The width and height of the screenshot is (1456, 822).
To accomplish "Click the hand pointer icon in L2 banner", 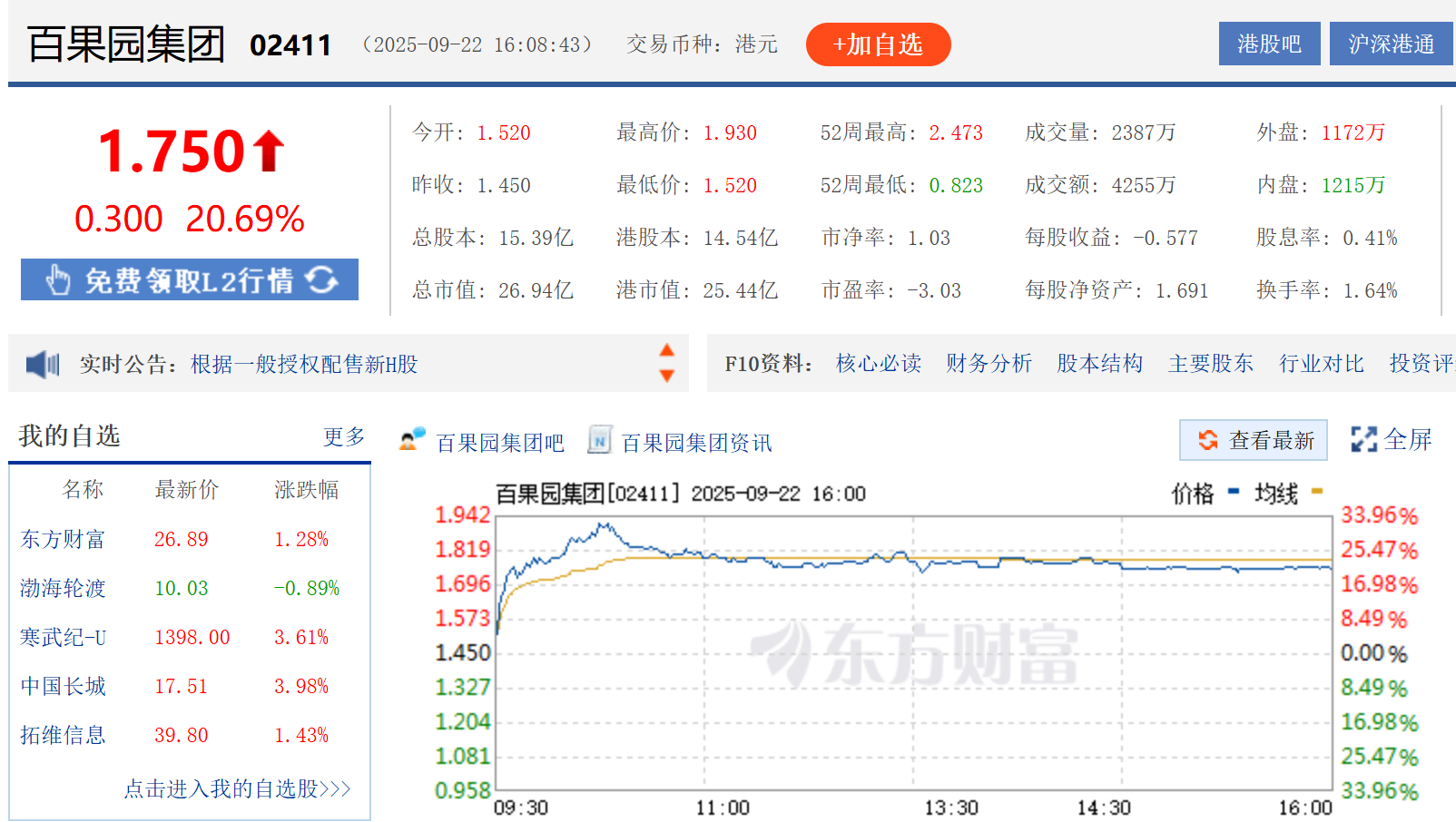I will (x=58, y=279).
